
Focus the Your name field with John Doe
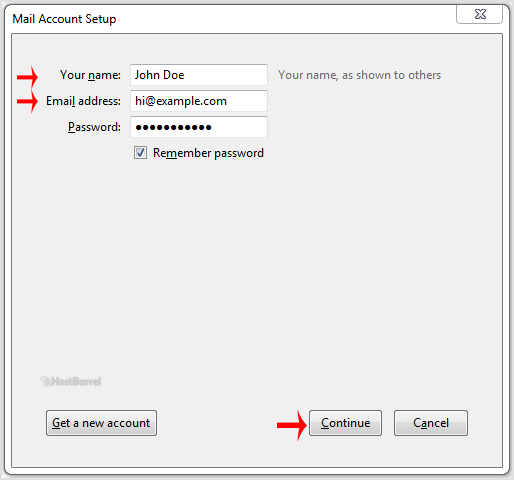199,75
